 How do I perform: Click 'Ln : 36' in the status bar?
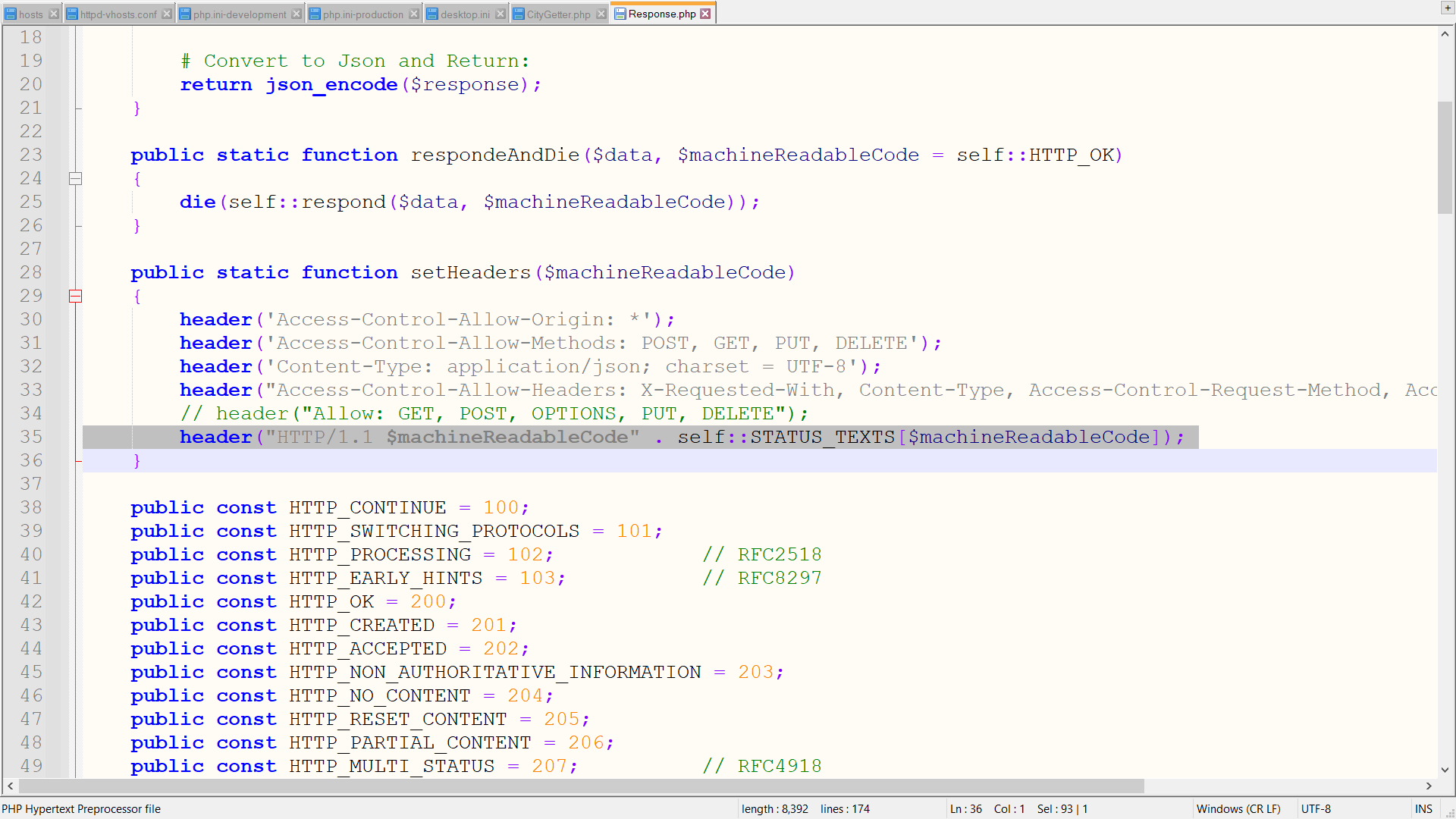click(x=966, y=809)
